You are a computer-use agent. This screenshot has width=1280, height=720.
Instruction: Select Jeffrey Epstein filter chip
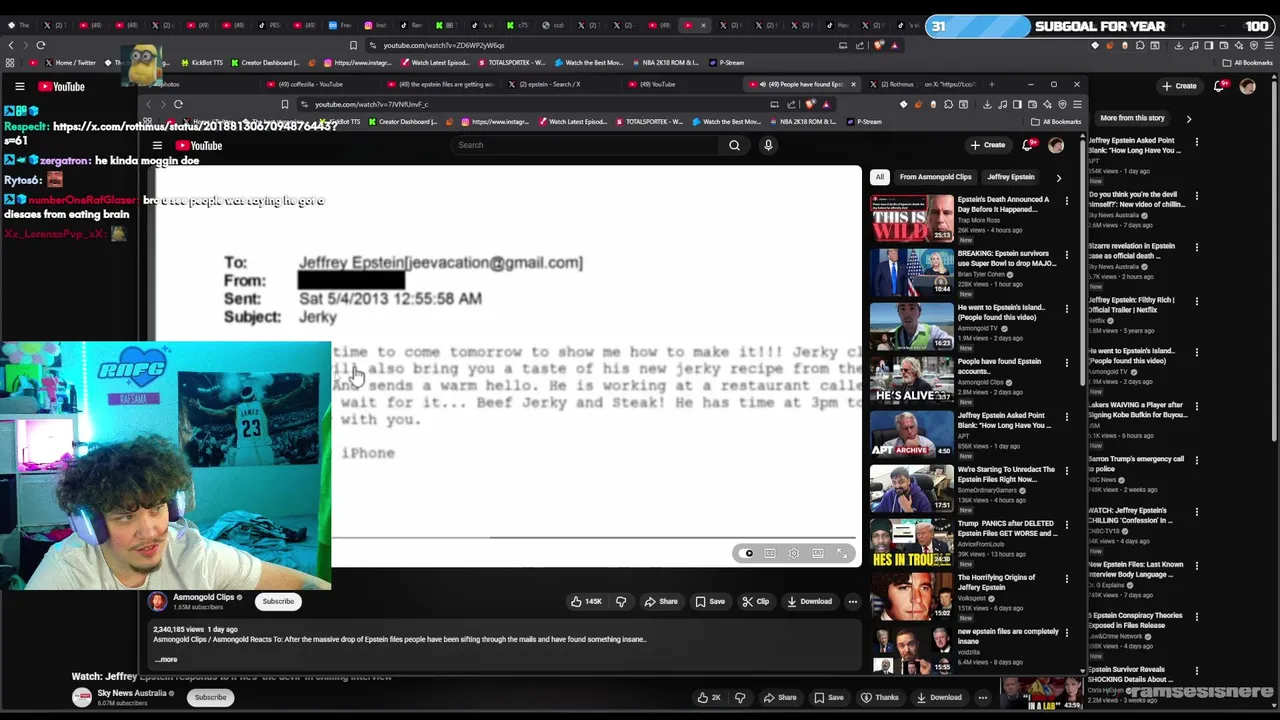point(1011,177)
